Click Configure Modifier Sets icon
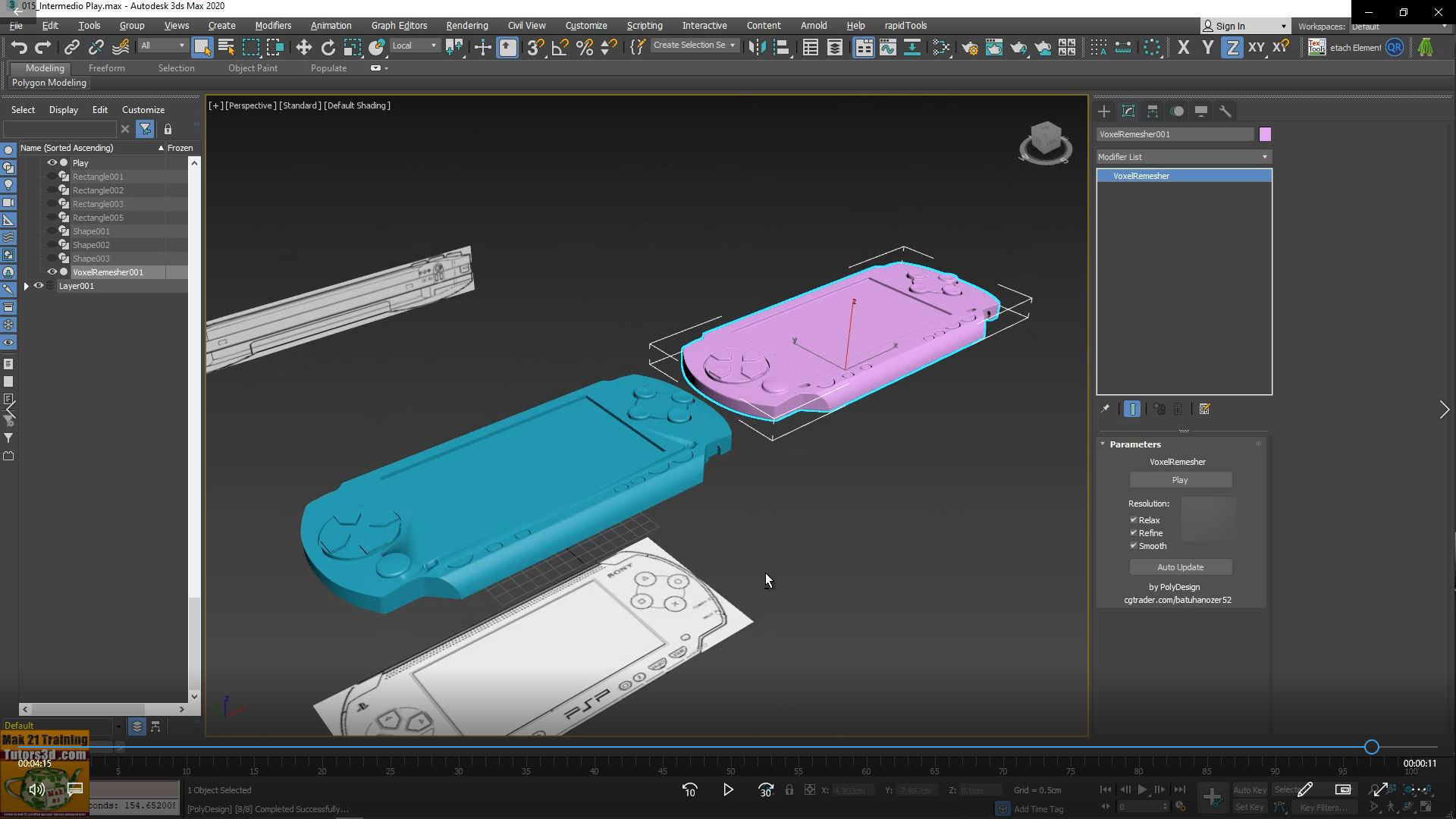Viewport: 1456px width, 819px height. (1205, 409)
